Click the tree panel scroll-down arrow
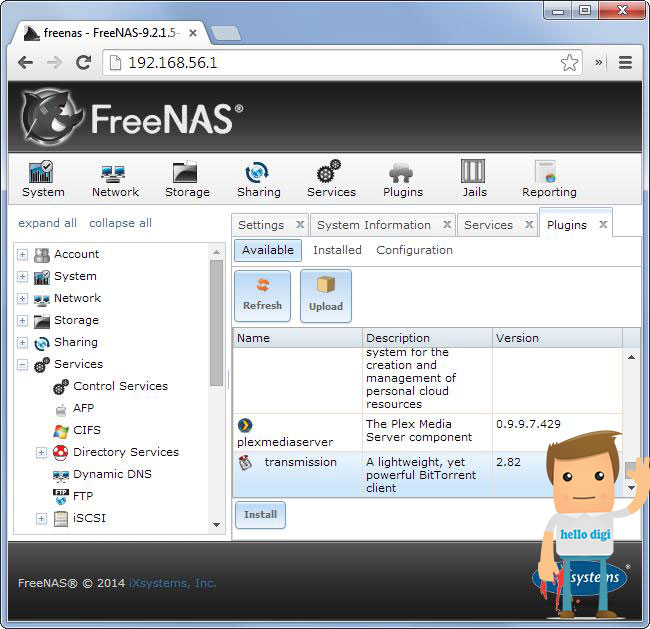Image resolution: width=650 pixels, height=629 pixels. pos(216,525)
